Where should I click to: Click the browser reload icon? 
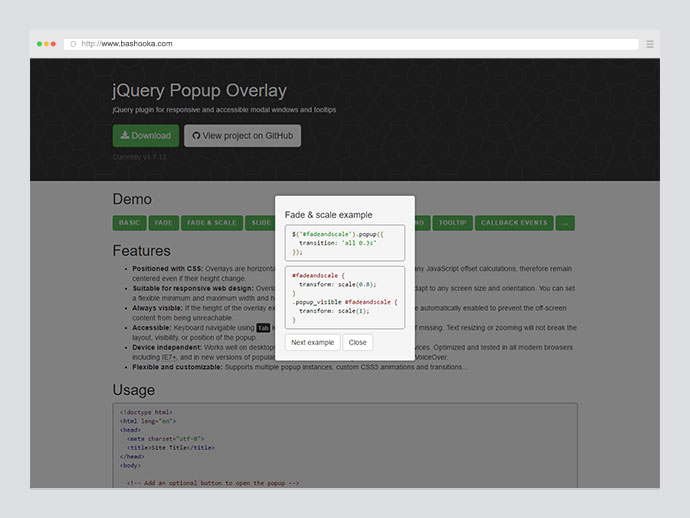coord(73,44)
